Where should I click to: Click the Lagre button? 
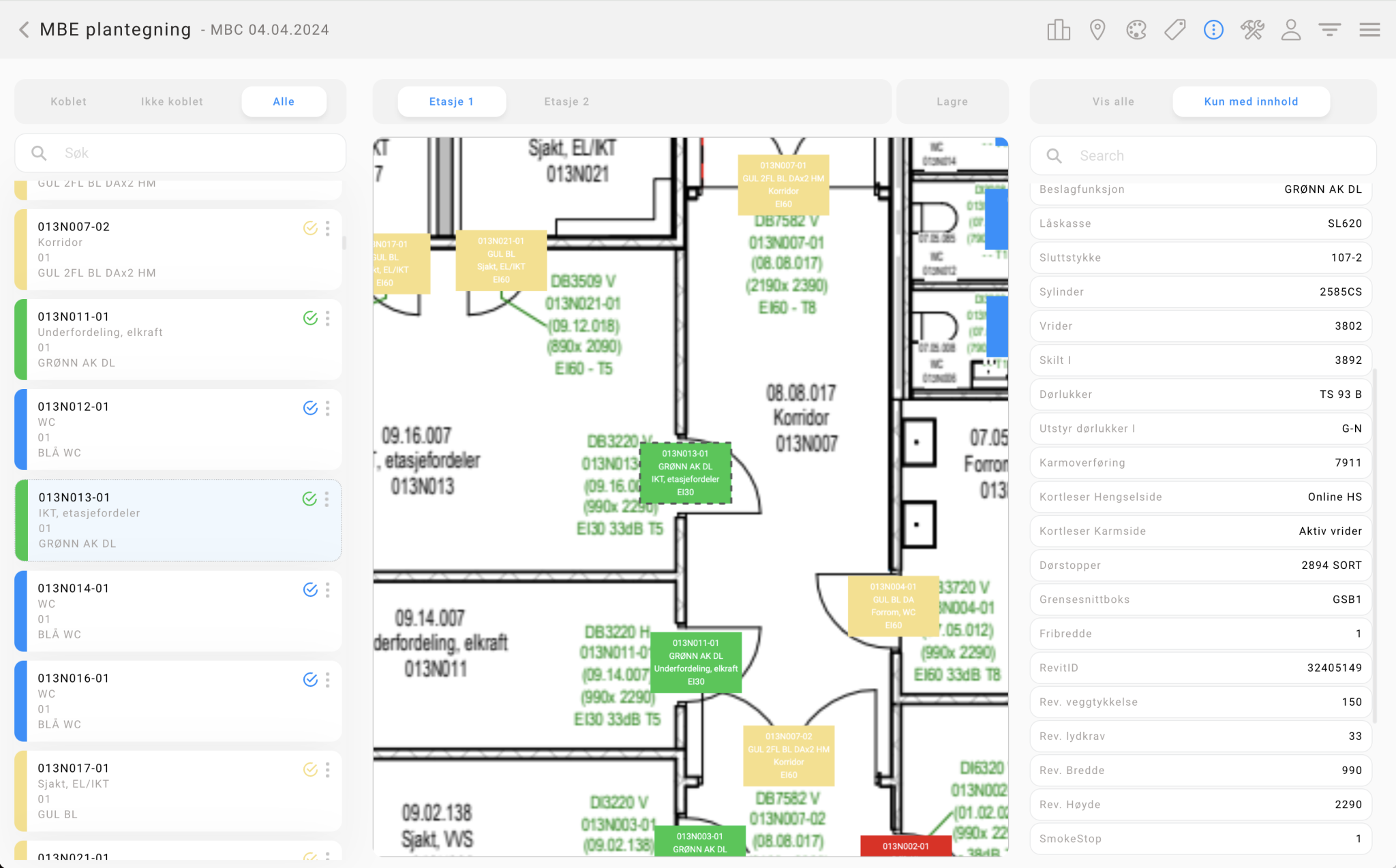952,102
